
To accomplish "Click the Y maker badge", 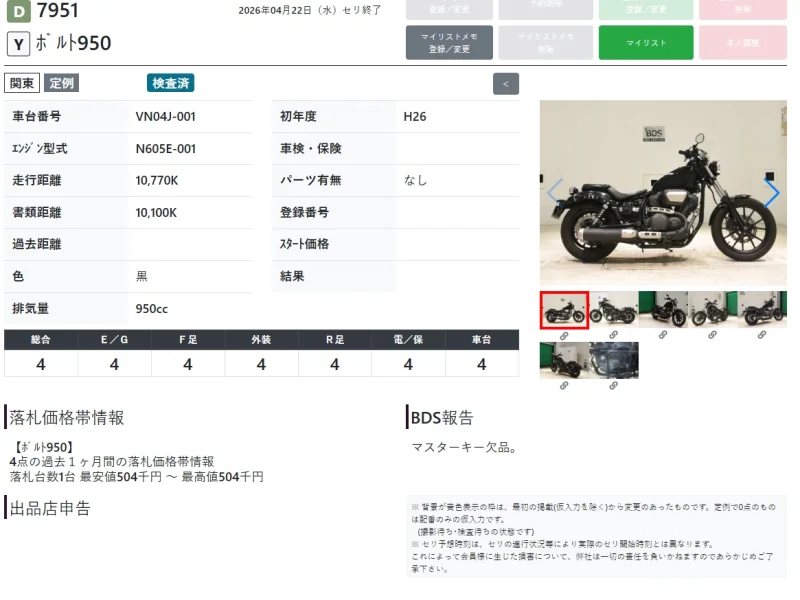I will click(19, 44).
